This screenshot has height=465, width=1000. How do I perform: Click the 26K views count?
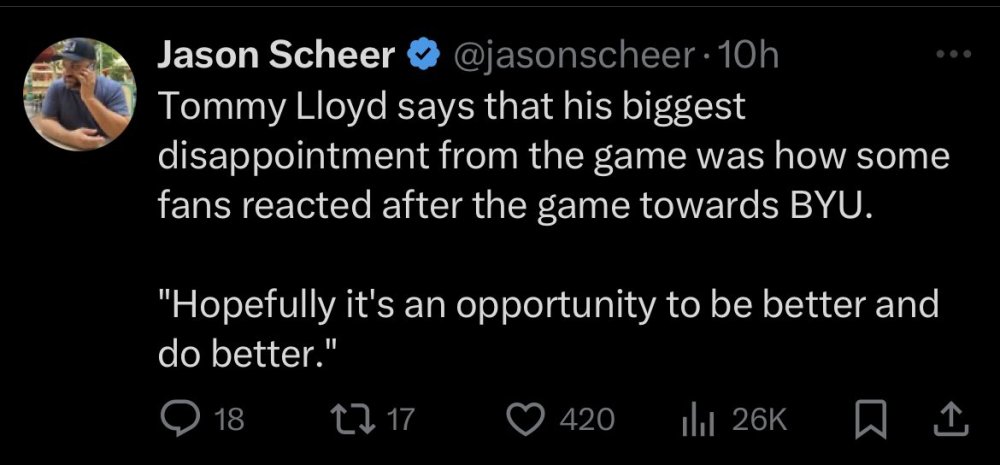(x=759, y=419)
